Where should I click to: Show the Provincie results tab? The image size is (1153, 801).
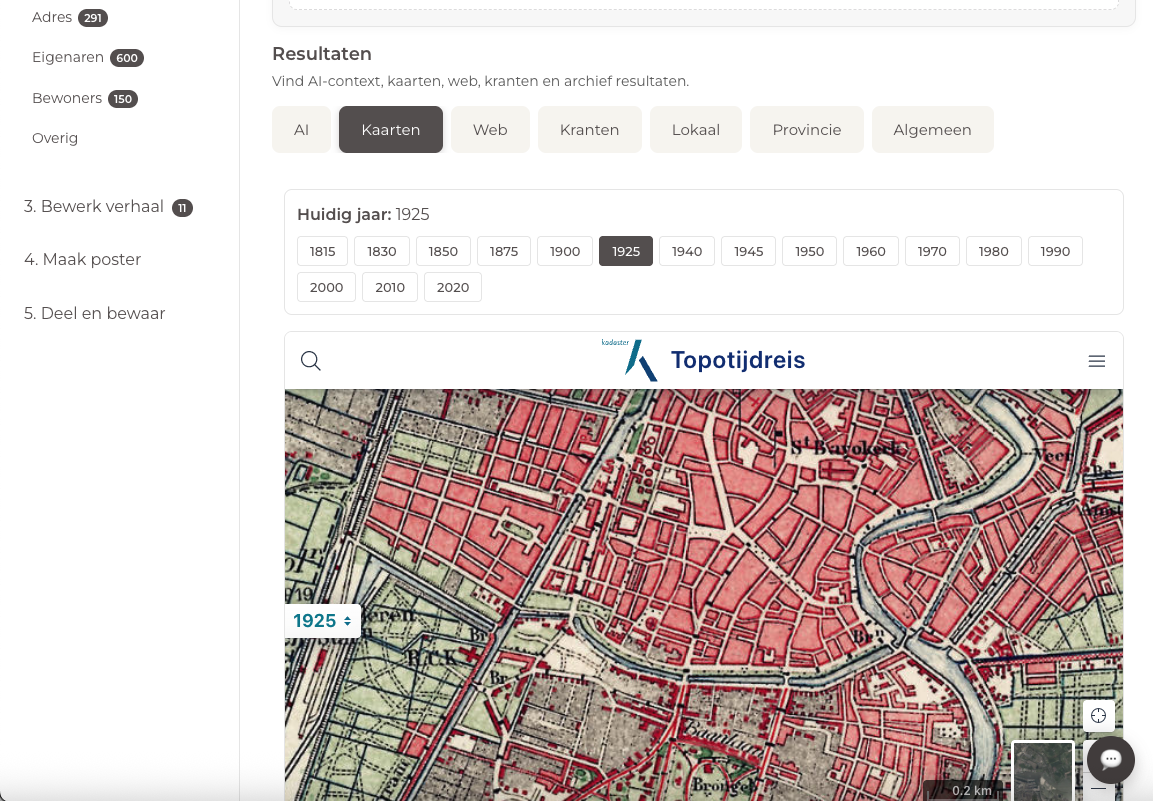(x=806, y=130)
